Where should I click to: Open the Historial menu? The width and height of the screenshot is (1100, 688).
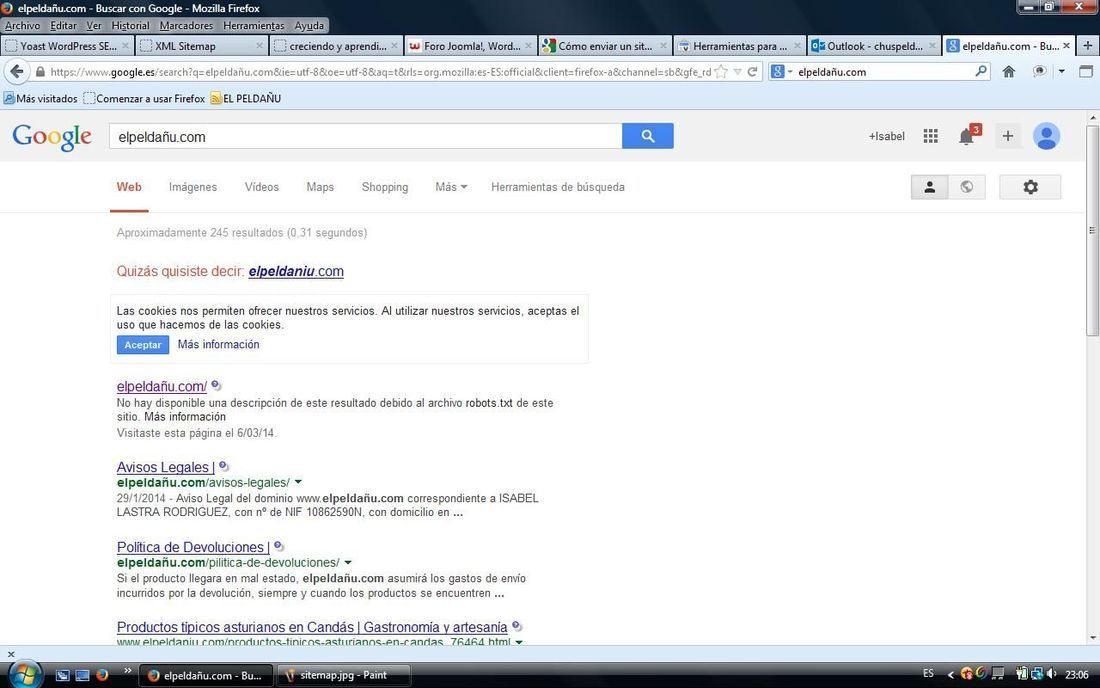130,25
